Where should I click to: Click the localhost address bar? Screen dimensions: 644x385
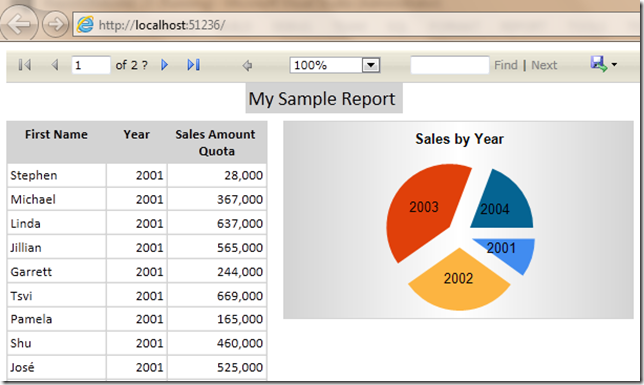click(x=355, y=25)
